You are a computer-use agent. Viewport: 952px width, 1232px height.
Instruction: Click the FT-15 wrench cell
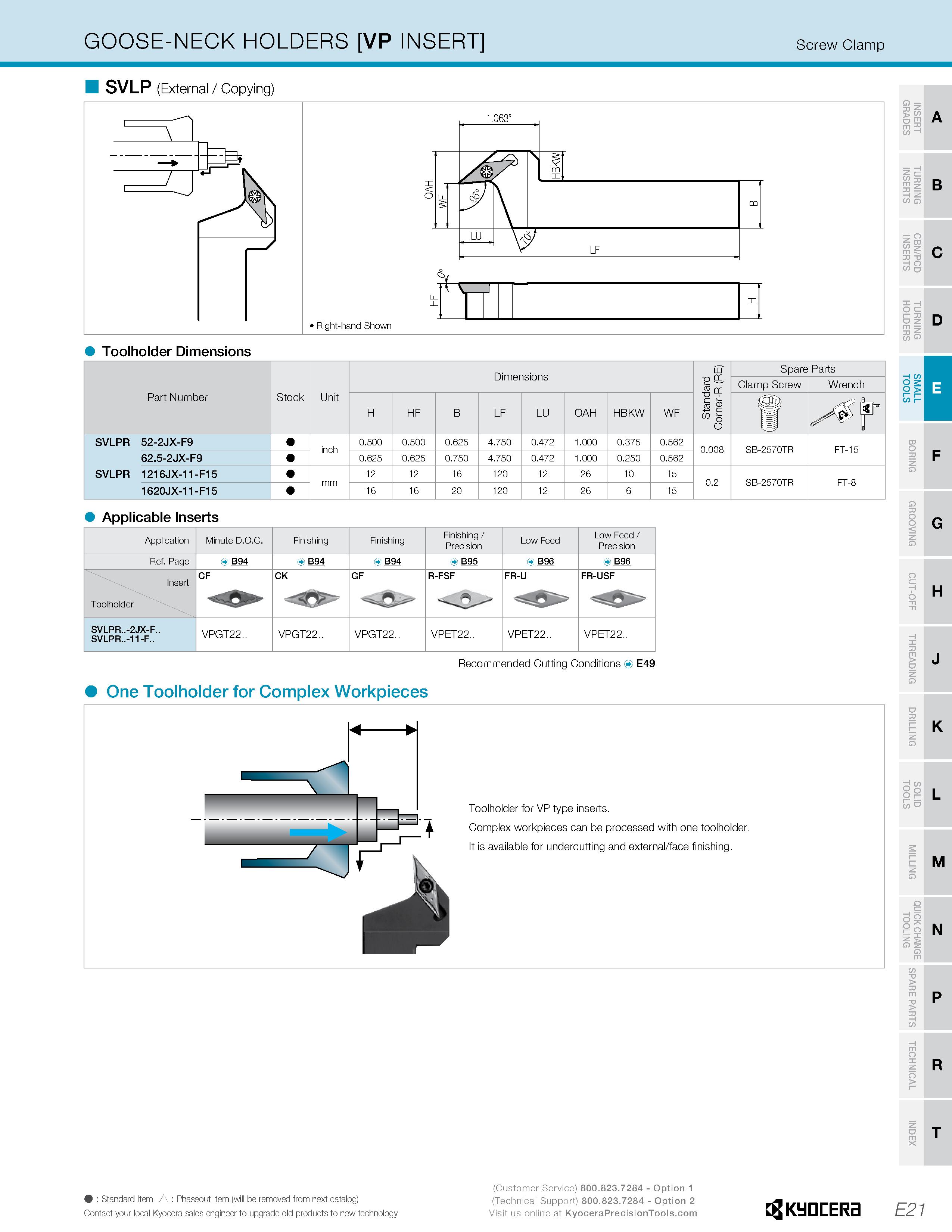coord(846,449)
